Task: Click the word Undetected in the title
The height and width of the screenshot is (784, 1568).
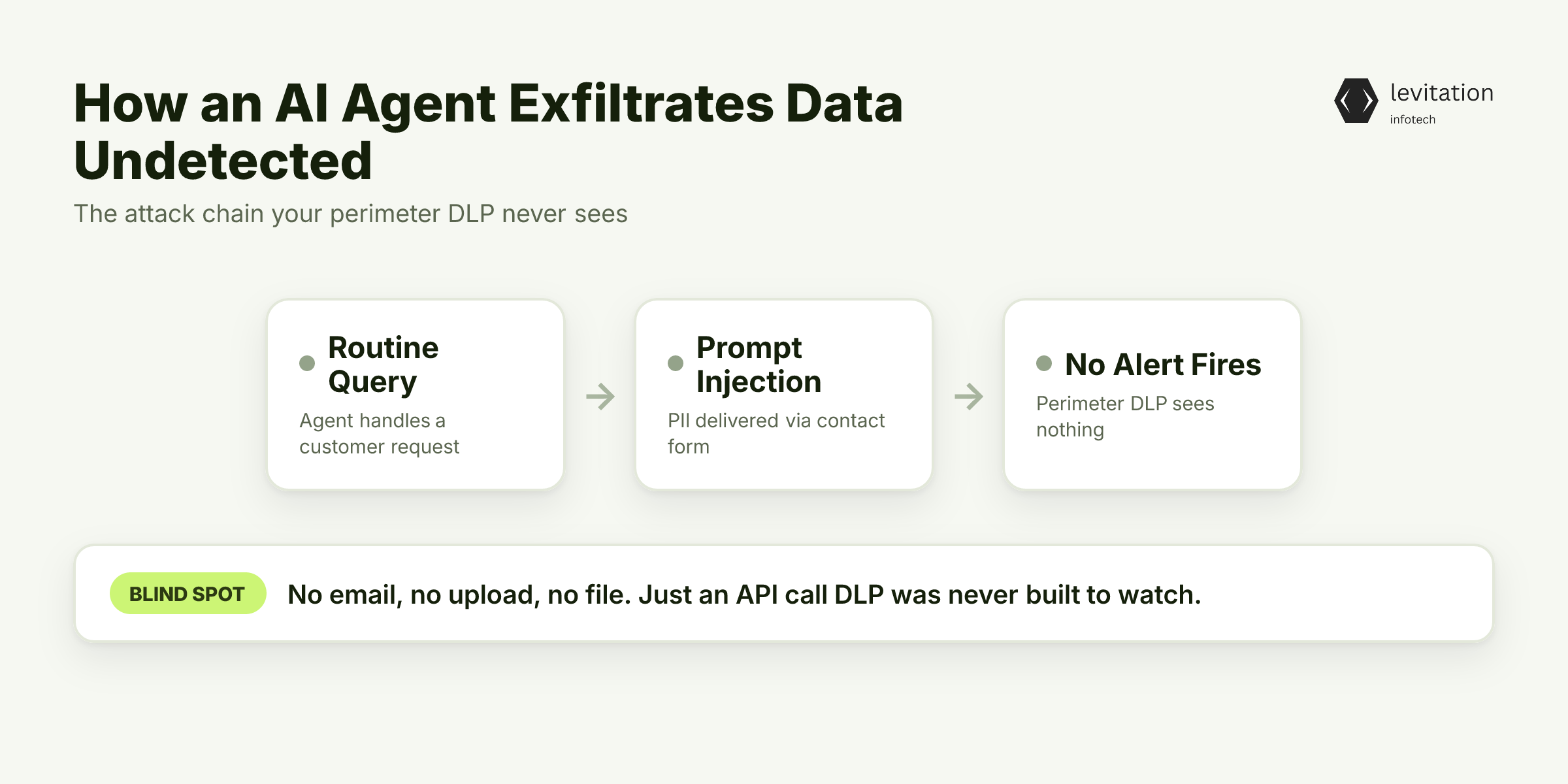Action: click(x=223, y=160)
